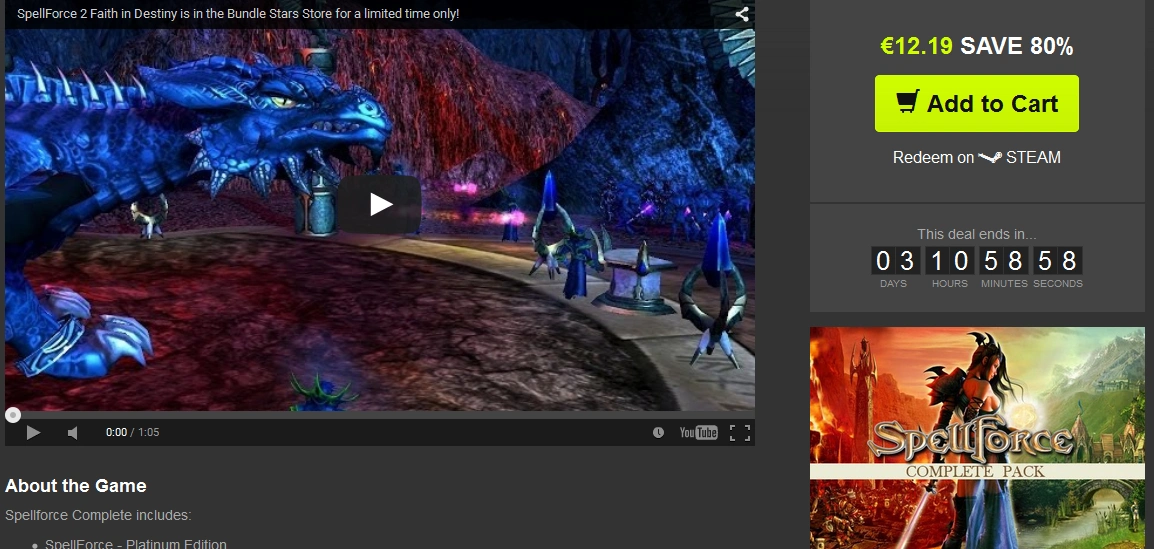
Task: Click the video progress bar scrubber handle
Action: pyautogui.click(x=13, y=415)
